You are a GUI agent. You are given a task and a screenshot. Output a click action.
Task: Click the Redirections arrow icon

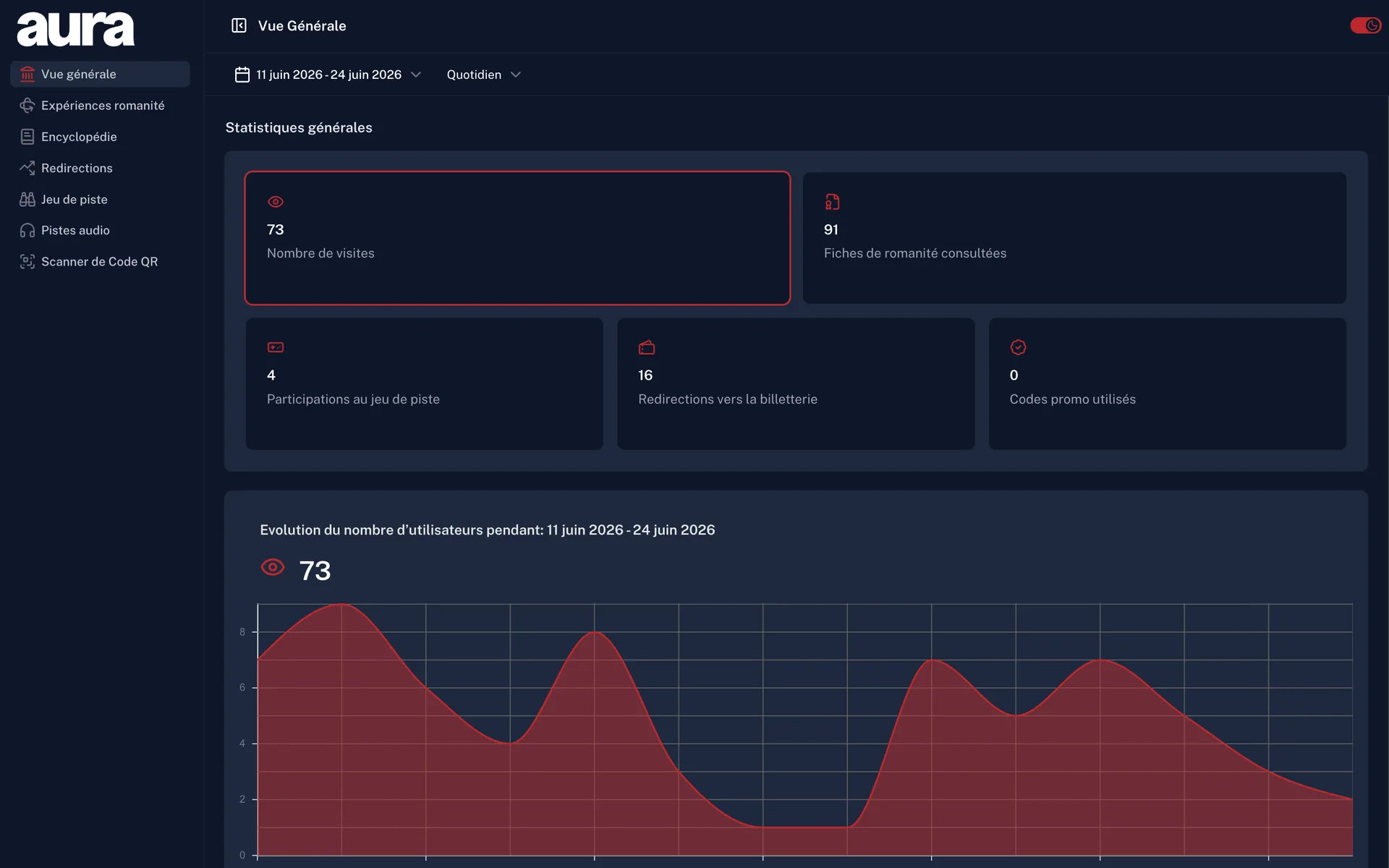(27, 168)
